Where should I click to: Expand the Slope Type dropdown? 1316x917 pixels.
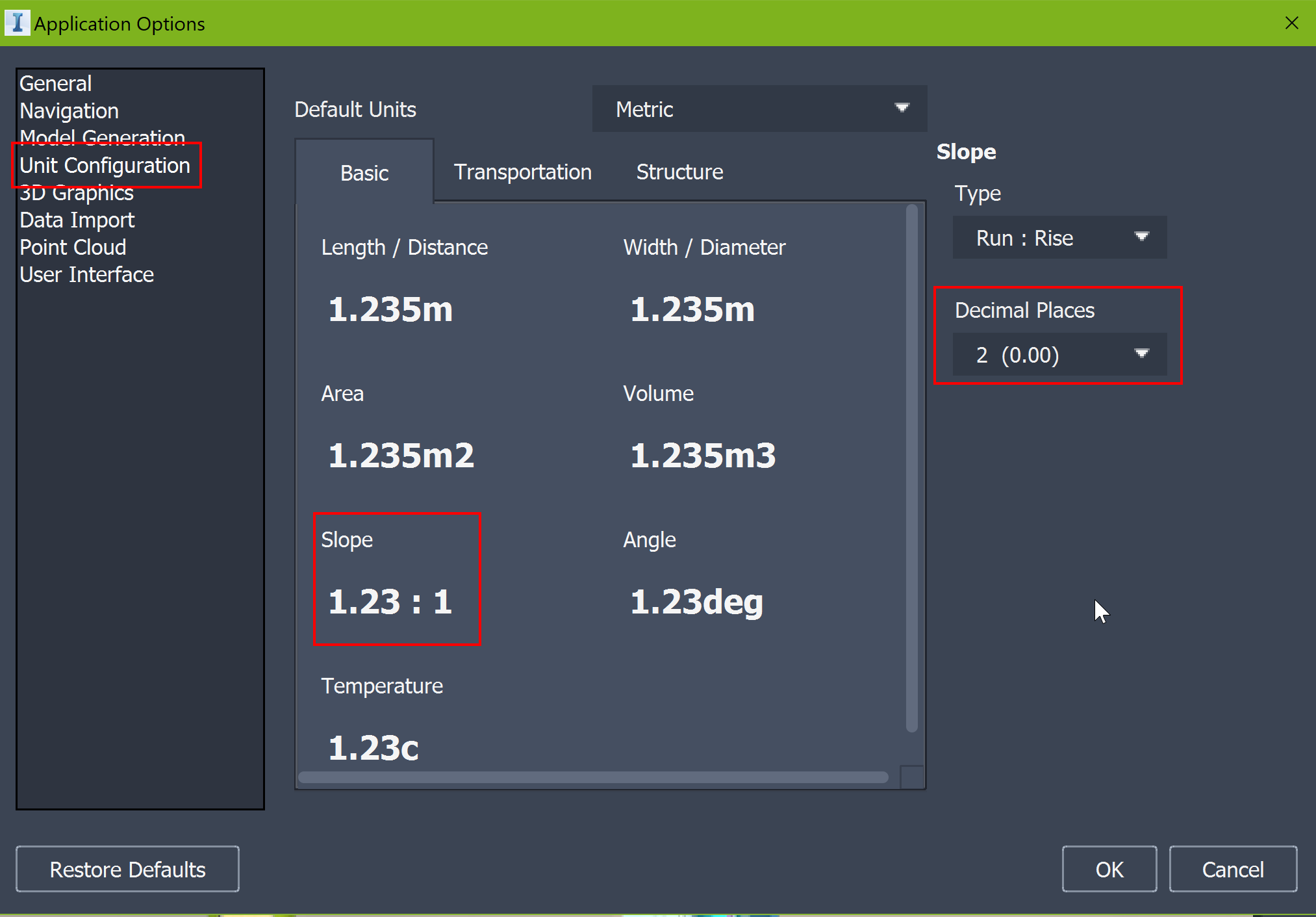pyautogui.click(x=1059, y=238)
